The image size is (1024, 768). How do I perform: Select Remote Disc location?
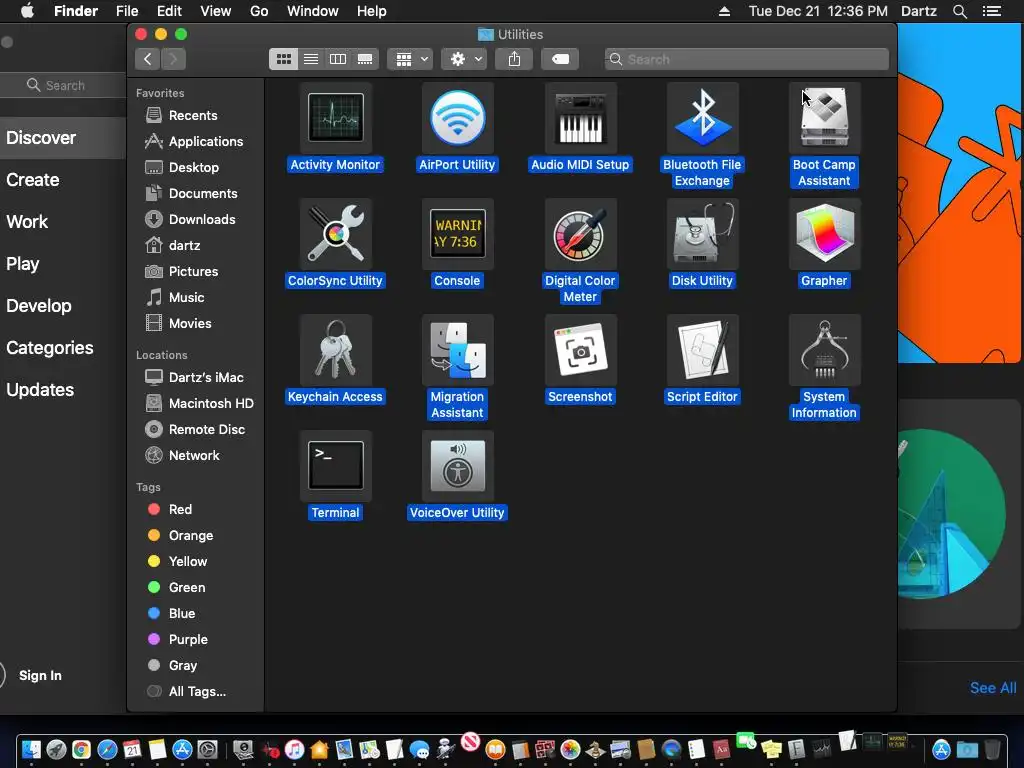(x=195, y=430)
